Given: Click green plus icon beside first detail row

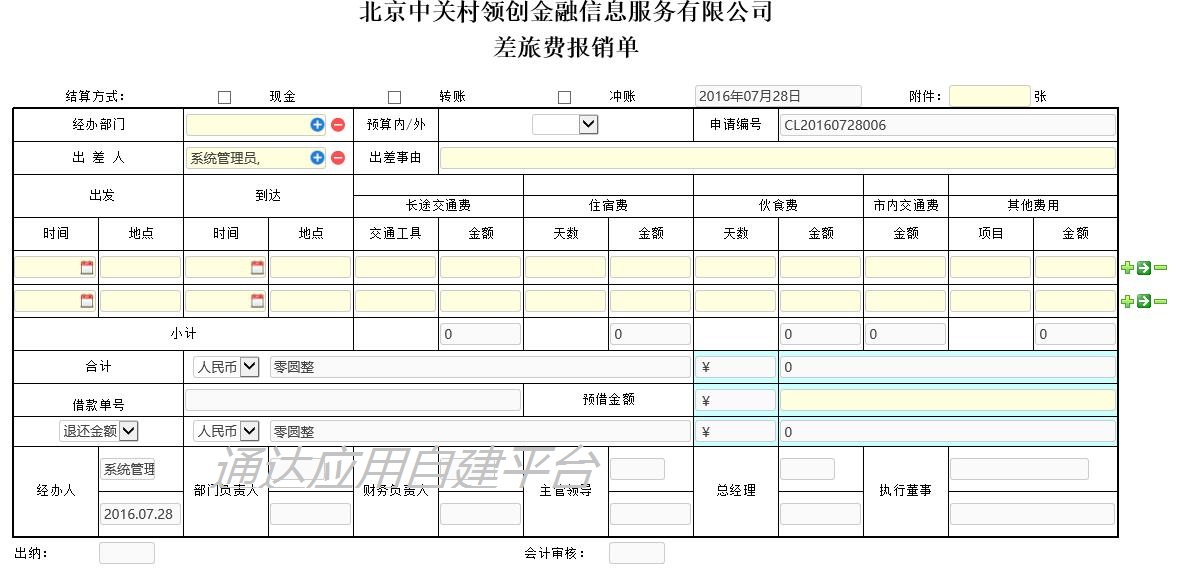Looking at the screenshot, I should [1128, 268].
